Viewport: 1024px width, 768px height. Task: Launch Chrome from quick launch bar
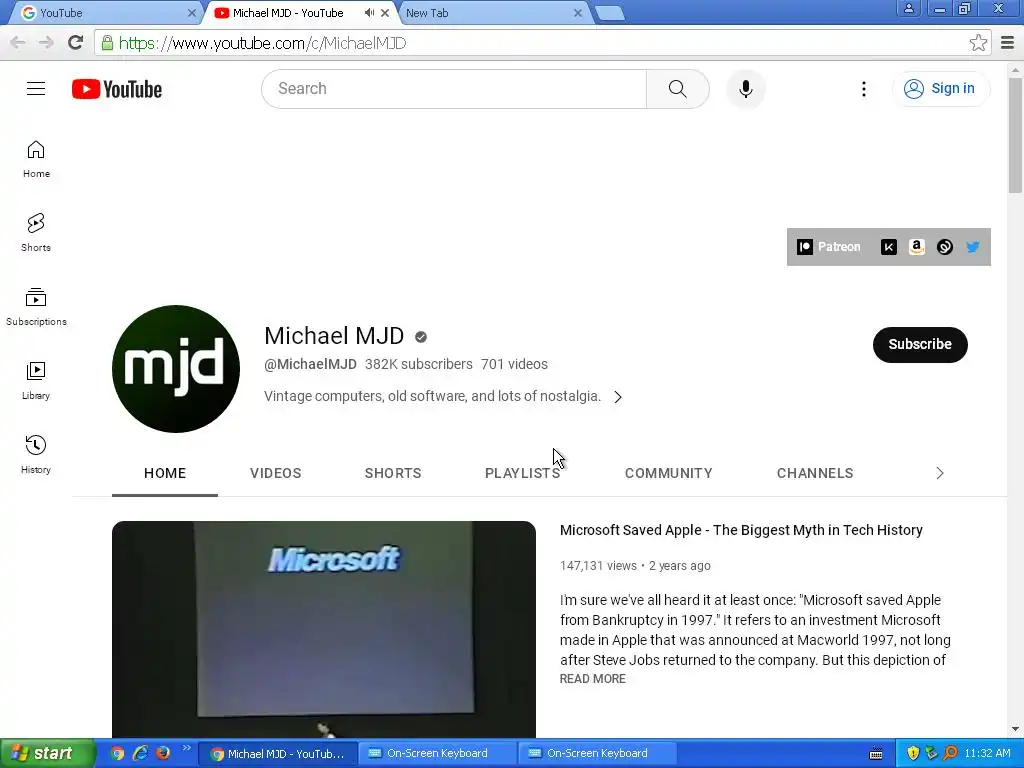click(117, 753)
